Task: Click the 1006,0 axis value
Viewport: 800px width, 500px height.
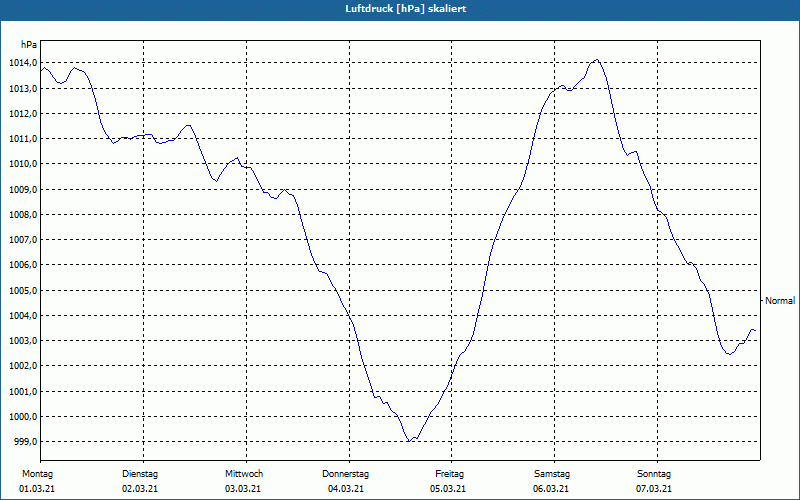Action: 23,265
